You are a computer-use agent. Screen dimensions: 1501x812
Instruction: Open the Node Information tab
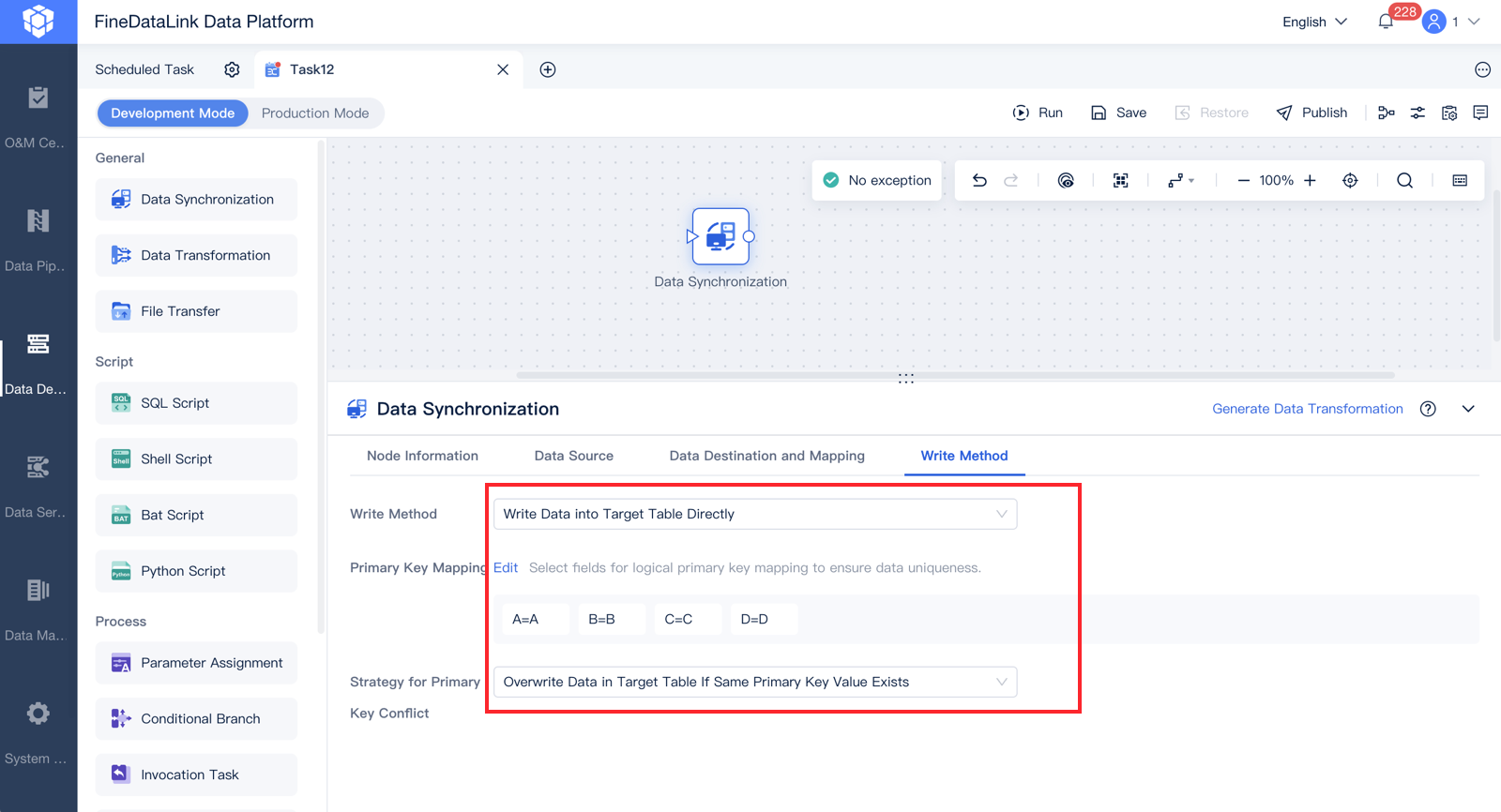422,456
